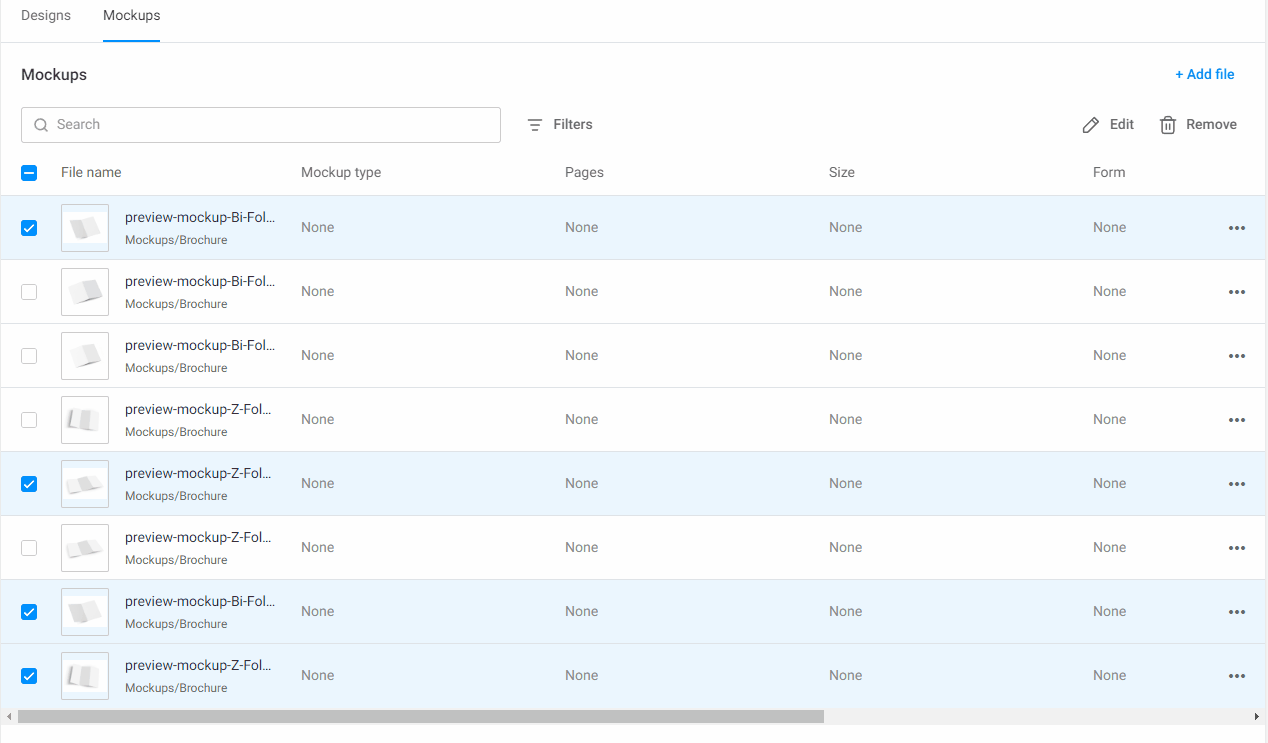Select the Edit pencil icon
This screenshot has width=1268, height=743.
1091,124
